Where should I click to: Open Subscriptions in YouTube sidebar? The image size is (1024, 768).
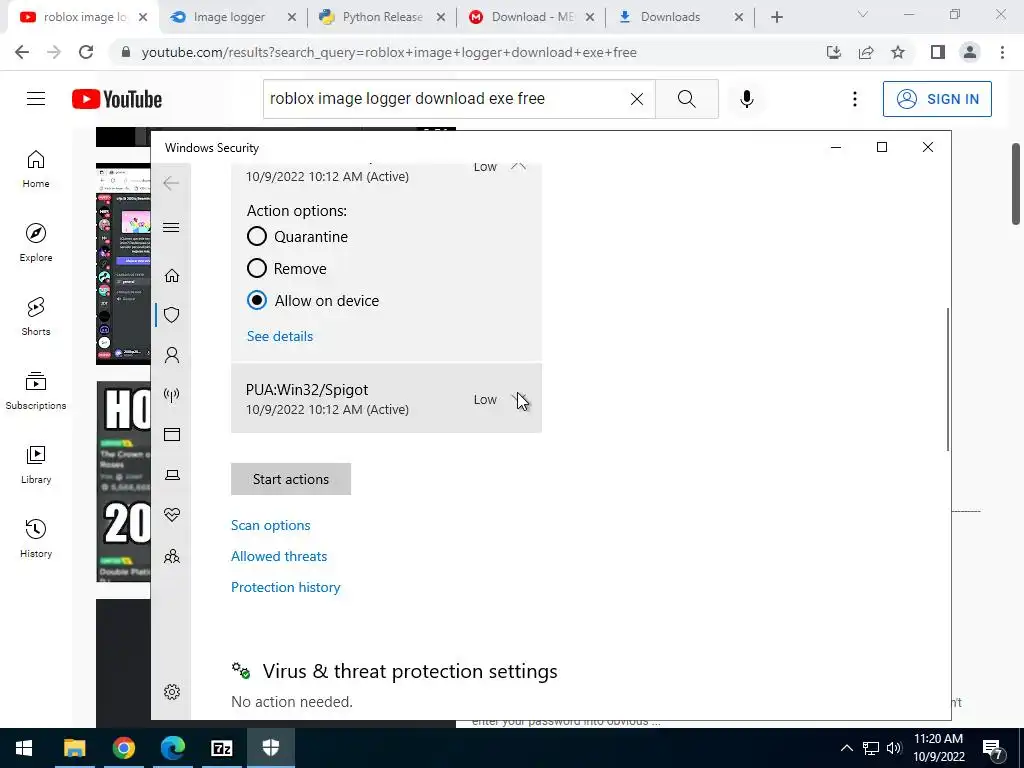point(36,391)
